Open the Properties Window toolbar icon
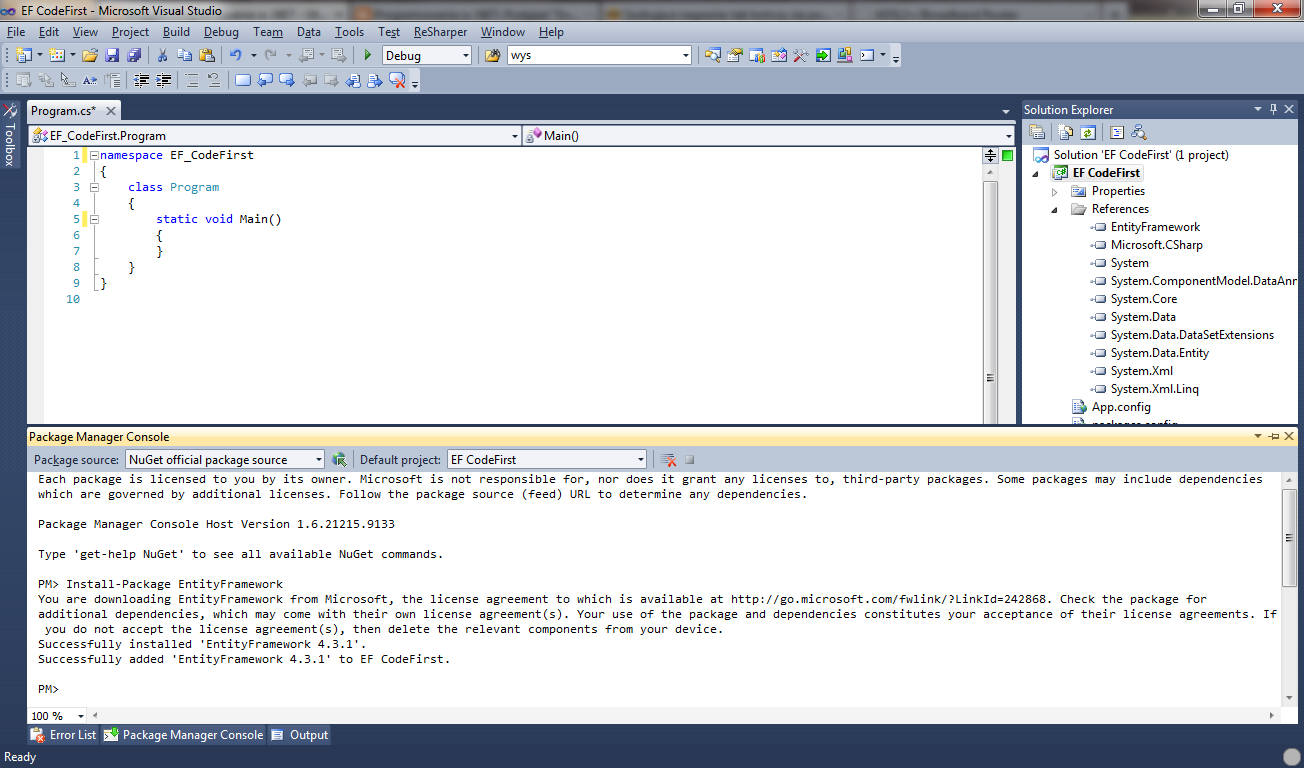1304x768 pixels. (735, 55)
